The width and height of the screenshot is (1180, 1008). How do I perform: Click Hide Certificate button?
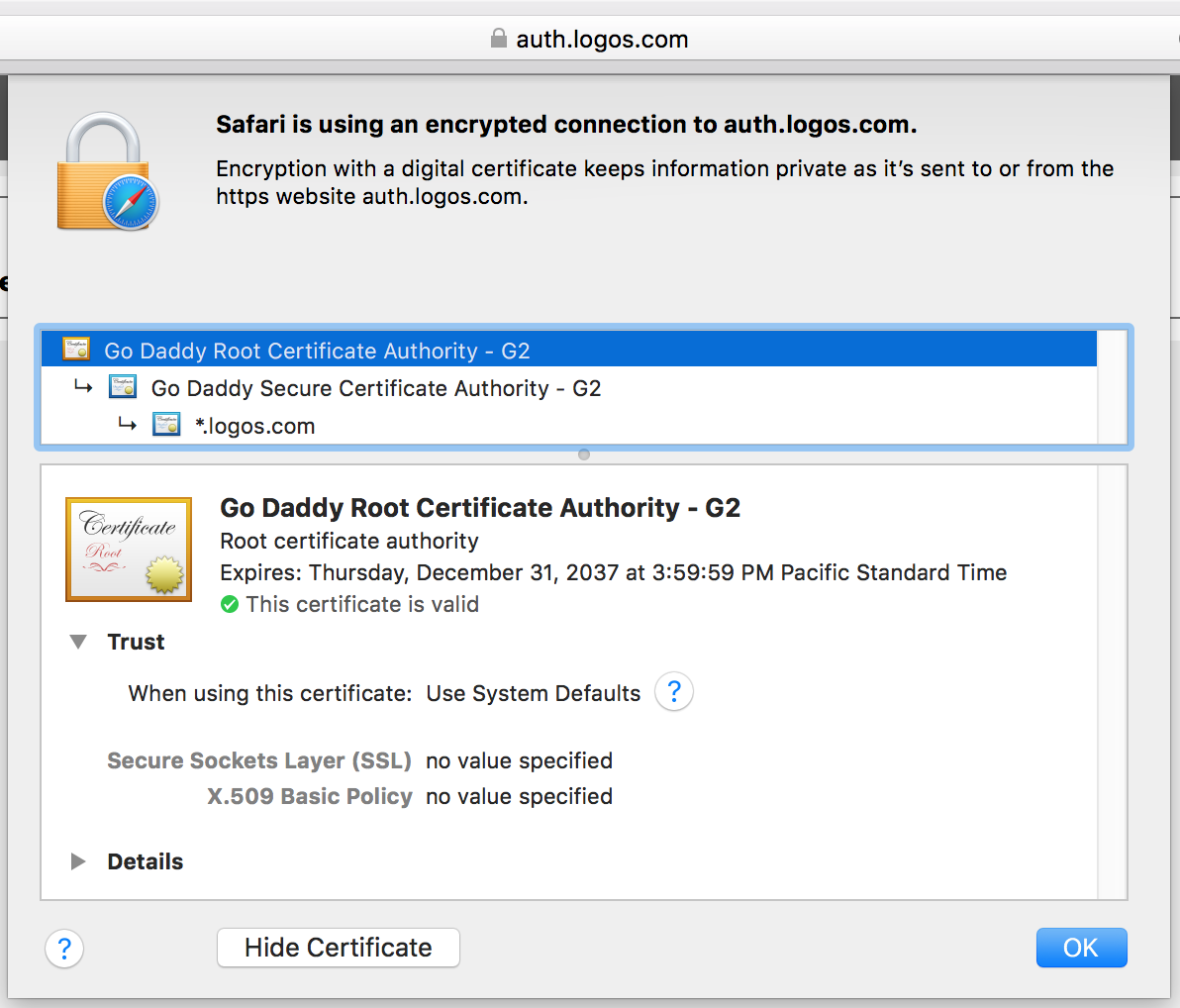tap(338, 948)
